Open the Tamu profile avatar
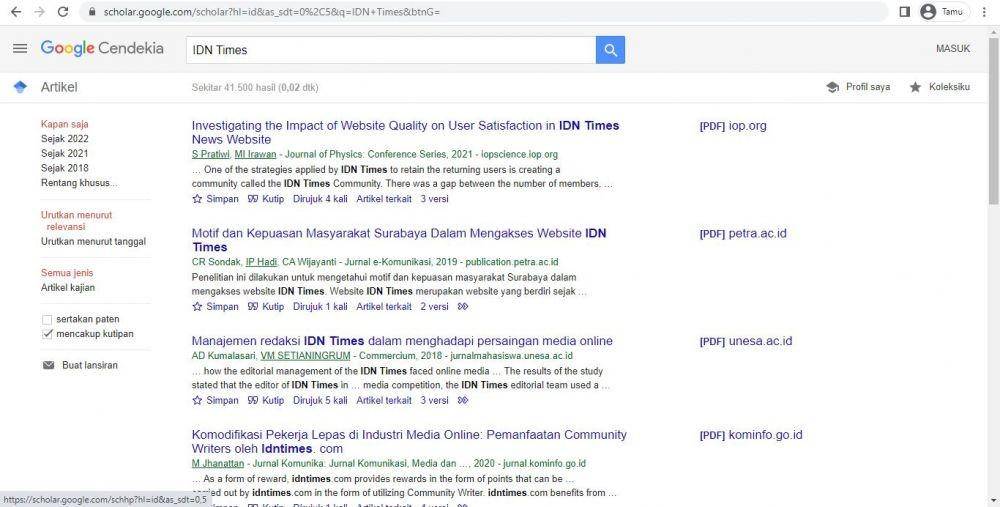Screen dimensions: 1000x507 coord(929,12)
